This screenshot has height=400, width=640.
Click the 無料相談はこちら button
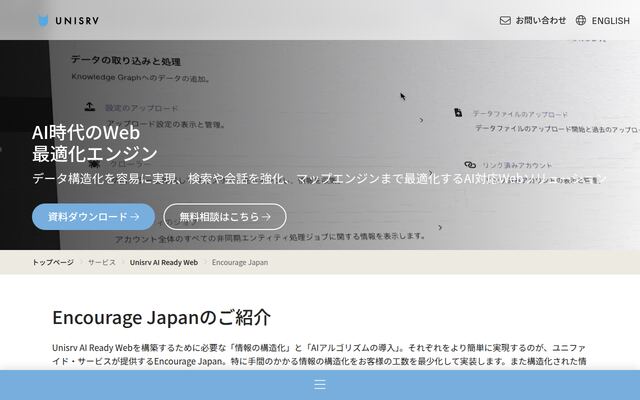point(225,217)
